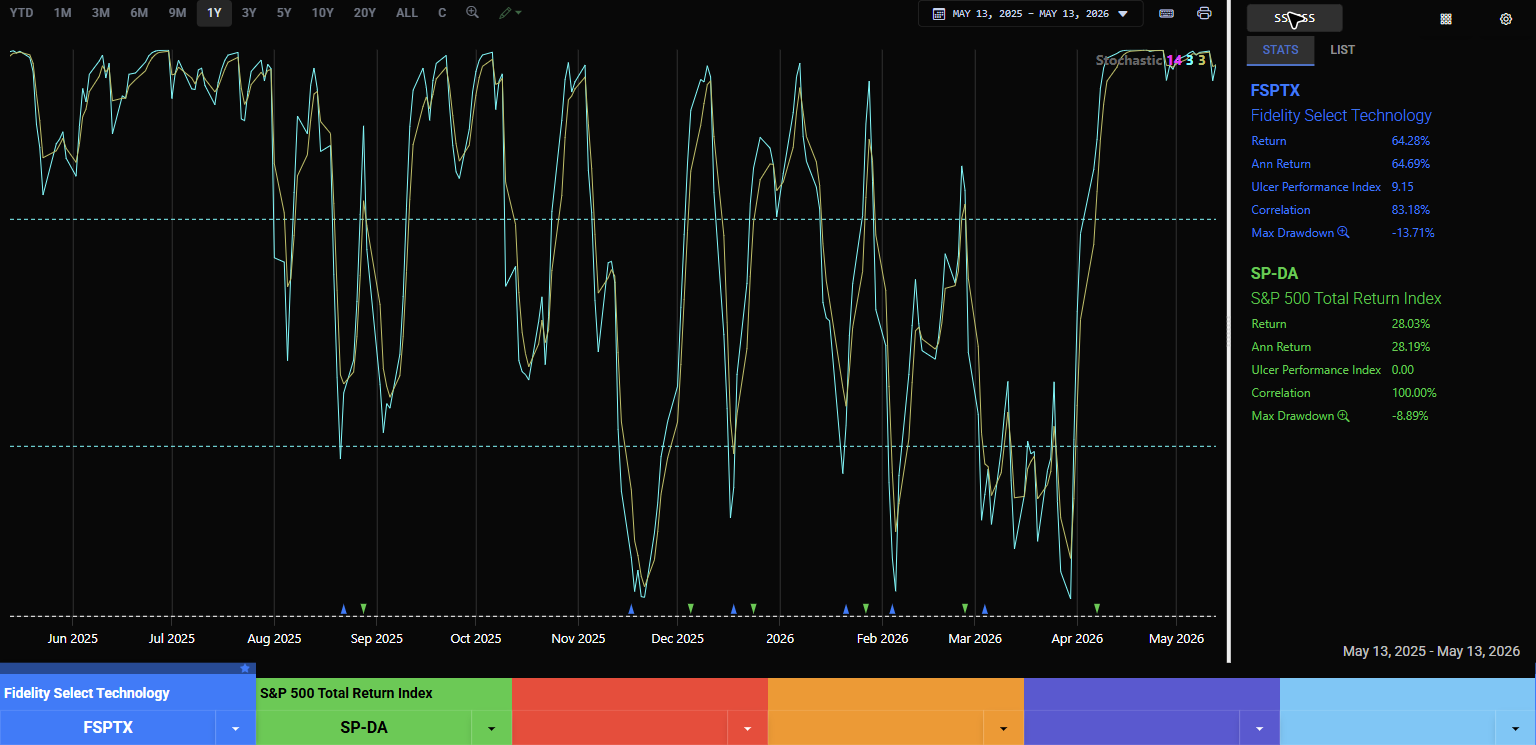Click the blue triangle marker in mid-November 2025

pos(631,608)
